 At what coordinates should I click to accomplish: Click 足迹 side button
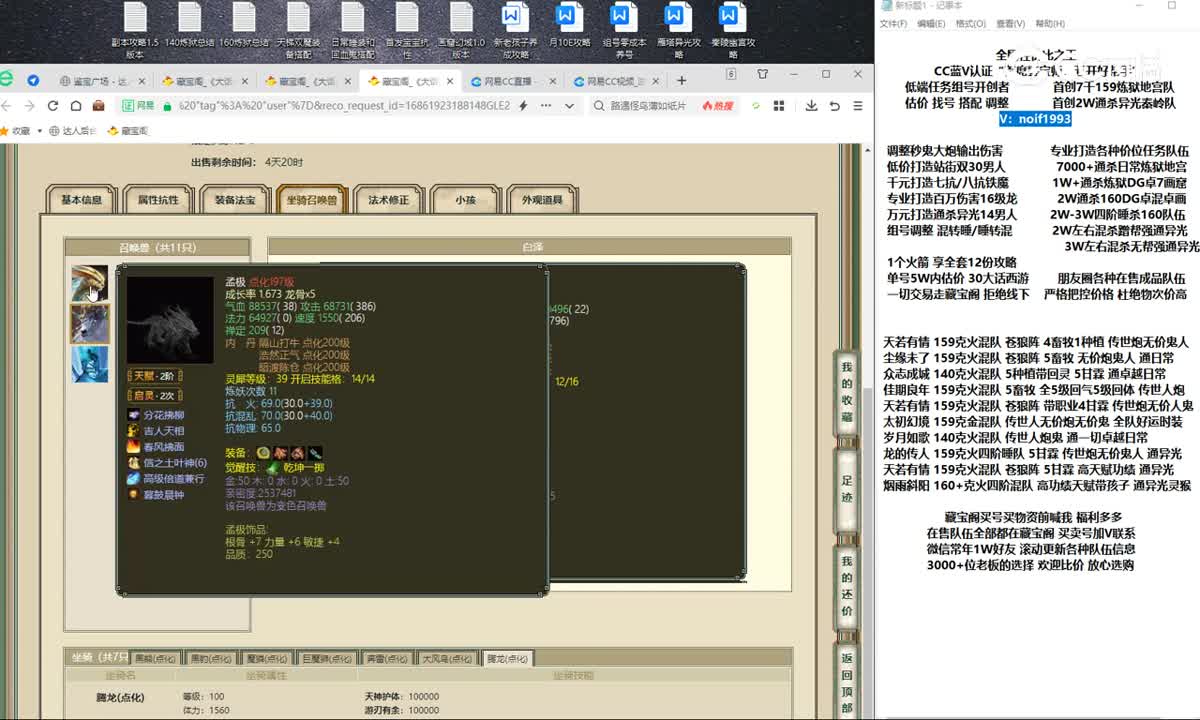pos(846,488)
